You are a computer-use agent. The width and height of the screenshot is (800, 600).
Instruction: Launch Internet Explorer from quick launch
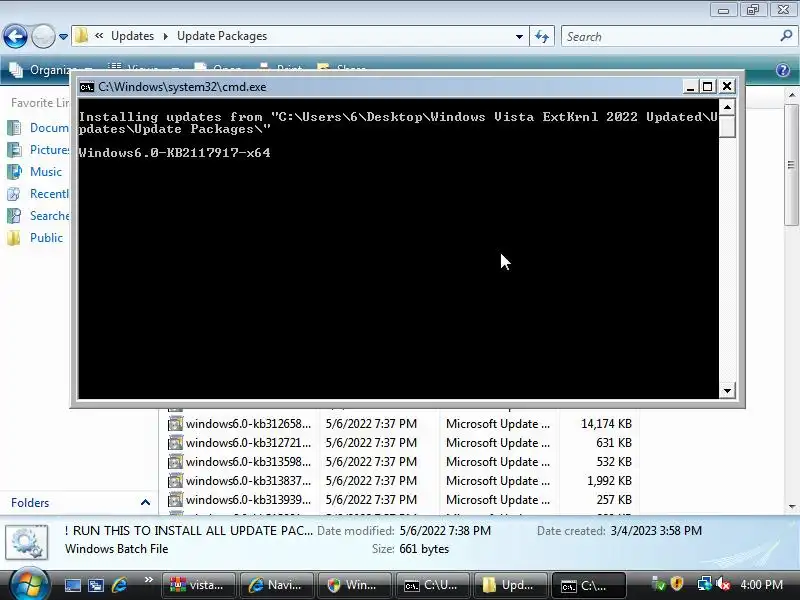(x=119, y=585)
